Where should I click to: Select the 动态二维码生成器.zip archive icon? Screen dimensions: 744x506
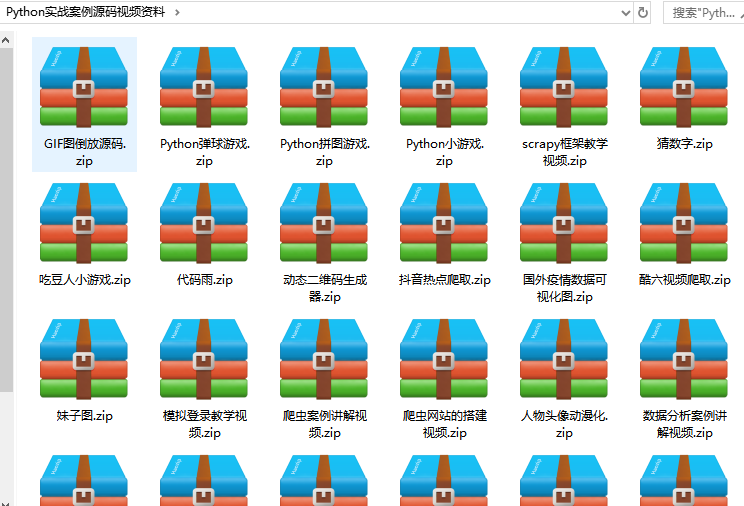[324, 223]
